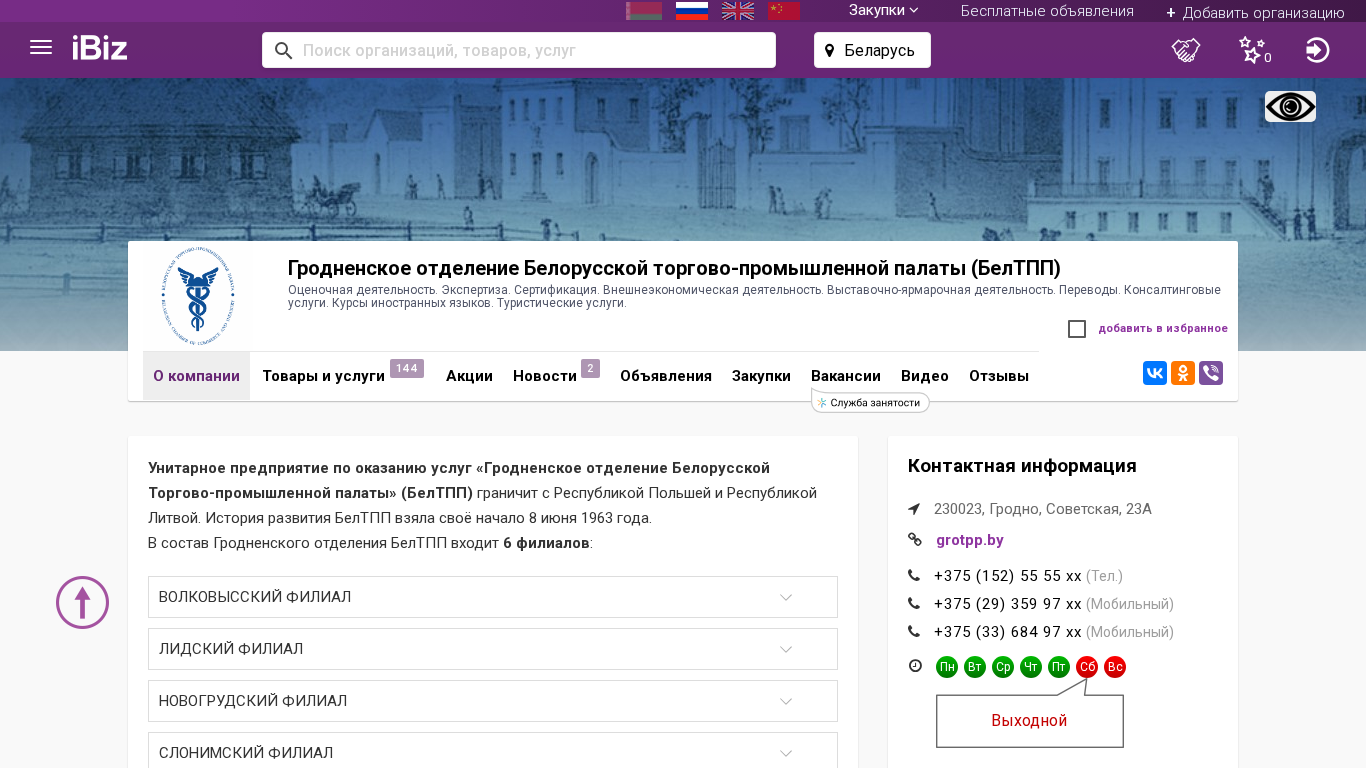Image resolution: width=1366 pixels, height=768 pixels.
Task: Open the hamburger main menu
Action: [x=41, y=48]
